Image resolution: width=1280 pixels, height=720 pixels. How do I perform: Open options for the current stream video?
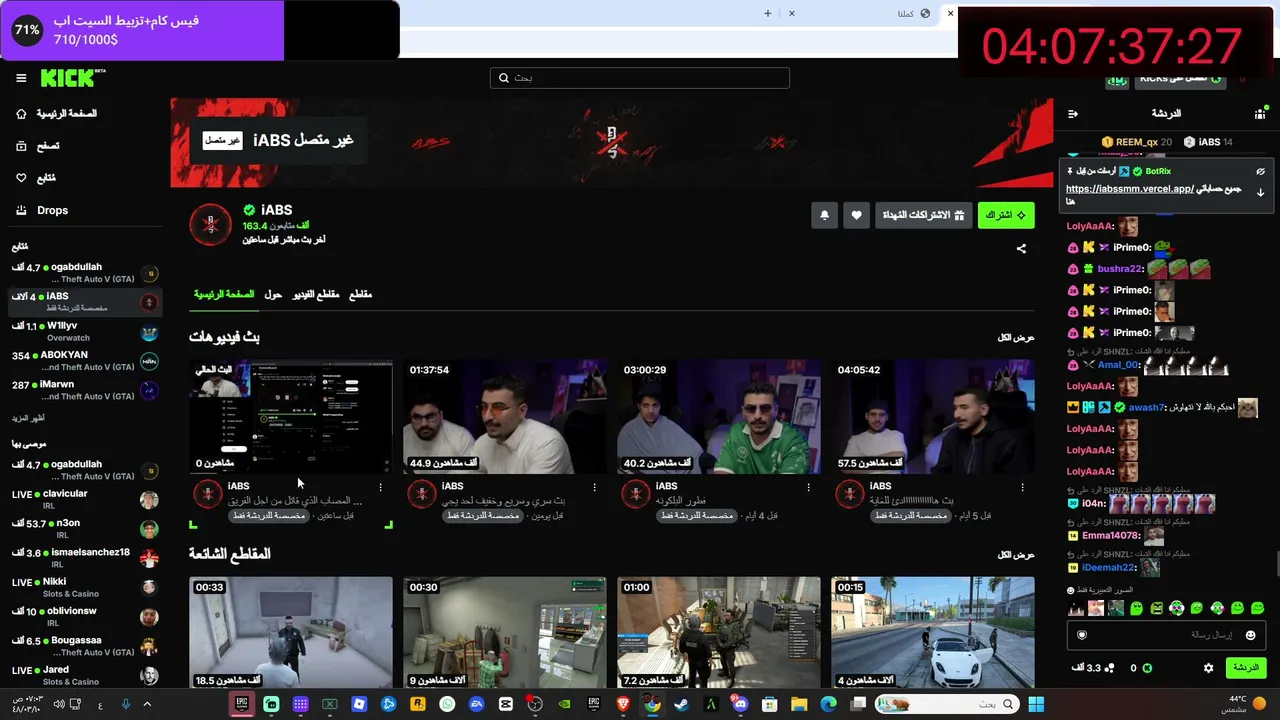coord(380,487)
